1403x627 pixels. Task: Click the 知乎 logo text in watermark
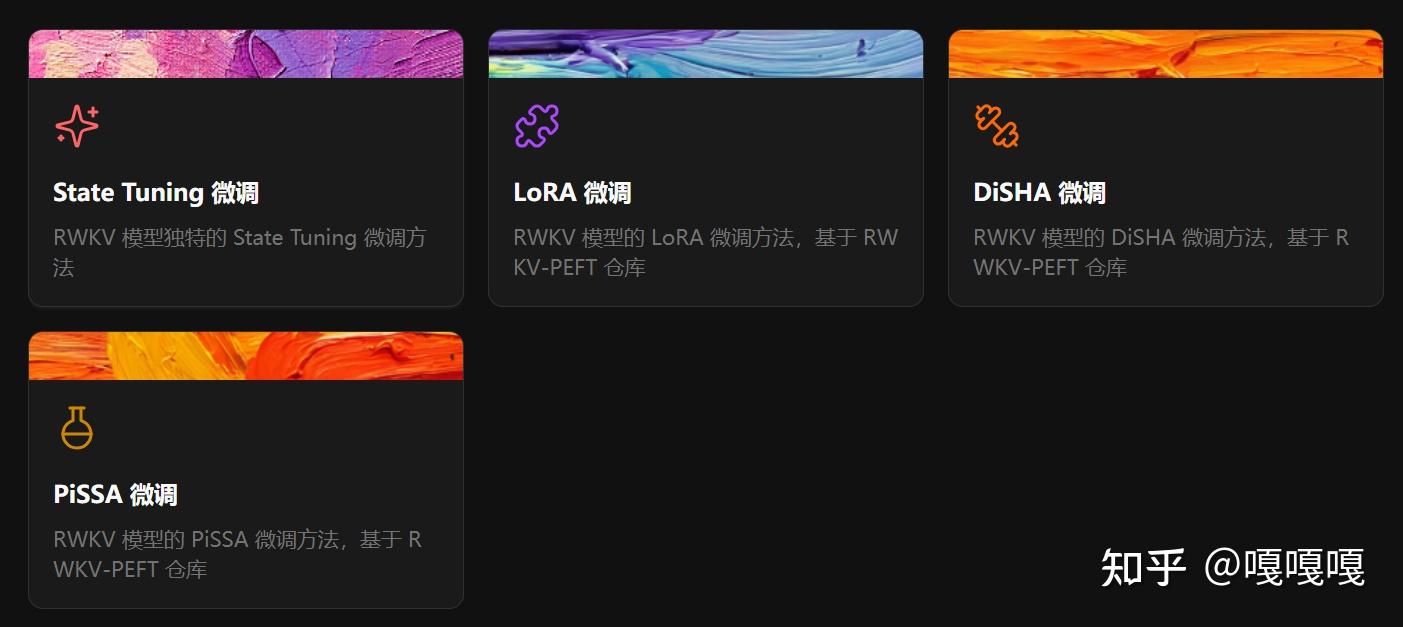pyautogui.click(x=1144, y=567)
